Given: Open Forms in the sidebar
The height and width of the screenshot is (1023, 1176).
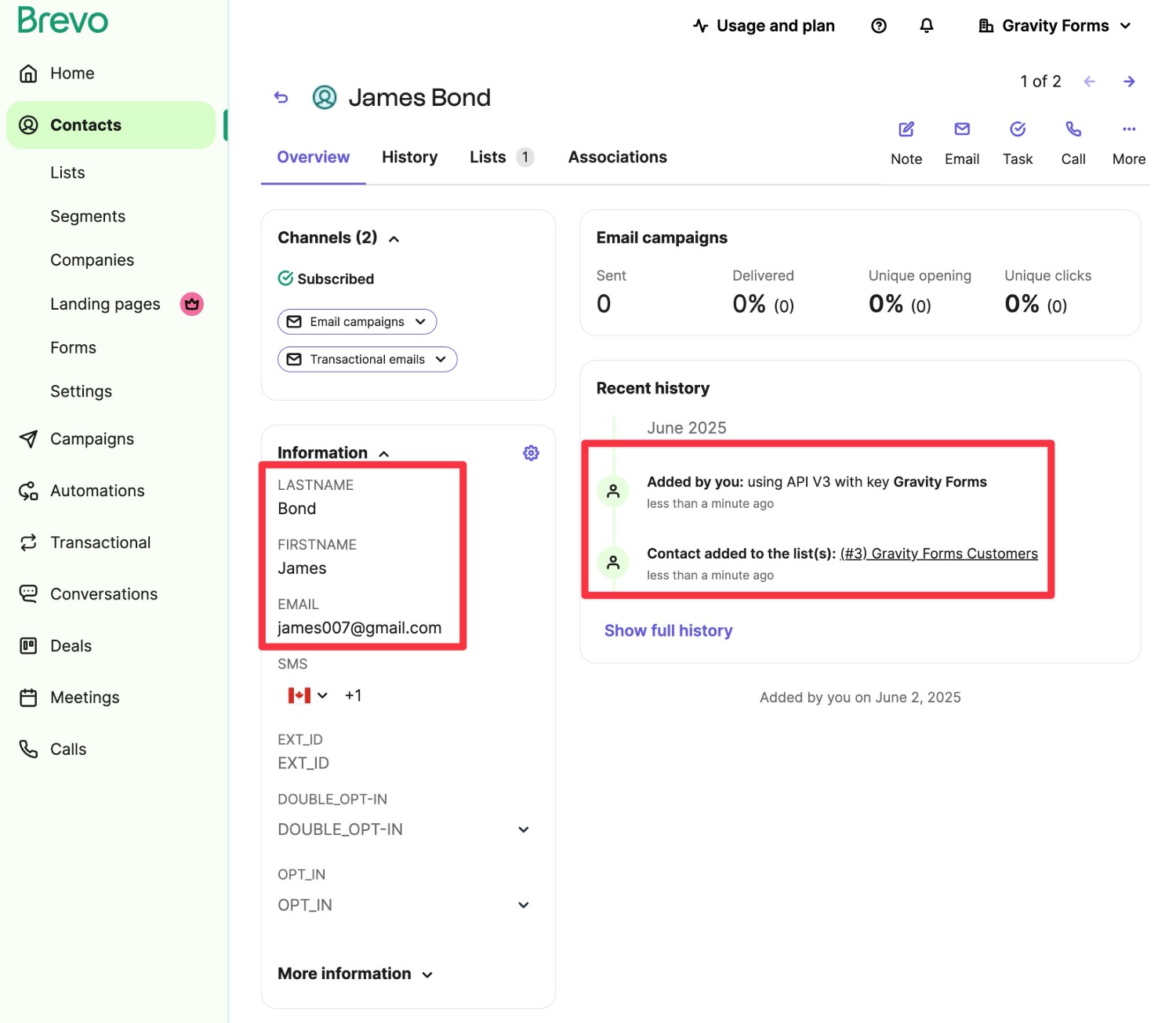Looking at the screenshot, I should 73,347.
